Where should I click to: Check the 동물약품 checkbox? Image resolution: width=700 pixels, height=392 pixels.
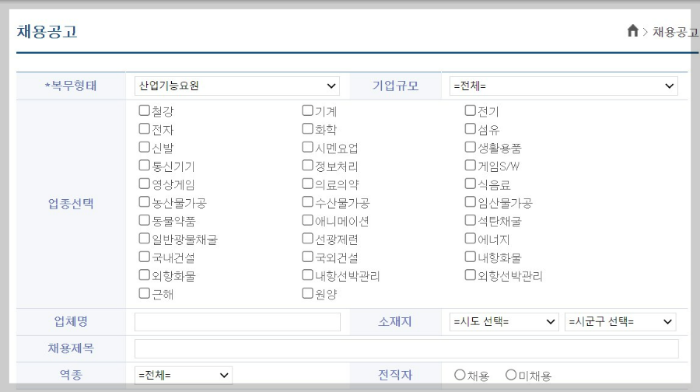pos(144,220)
